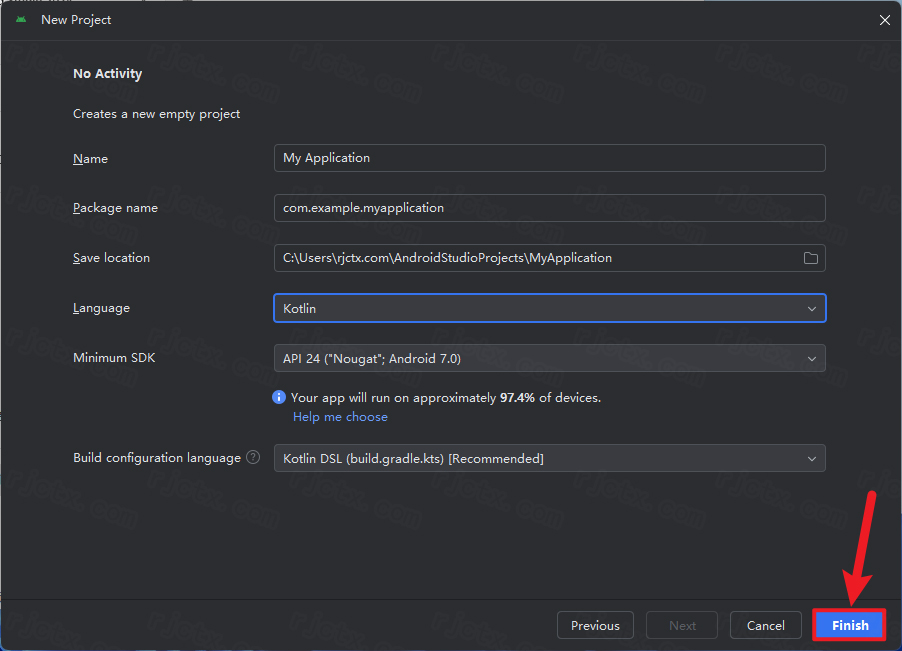Click the Name label
Screen dimensions: 902x651
pyautogui.click(x=90, y=159)
